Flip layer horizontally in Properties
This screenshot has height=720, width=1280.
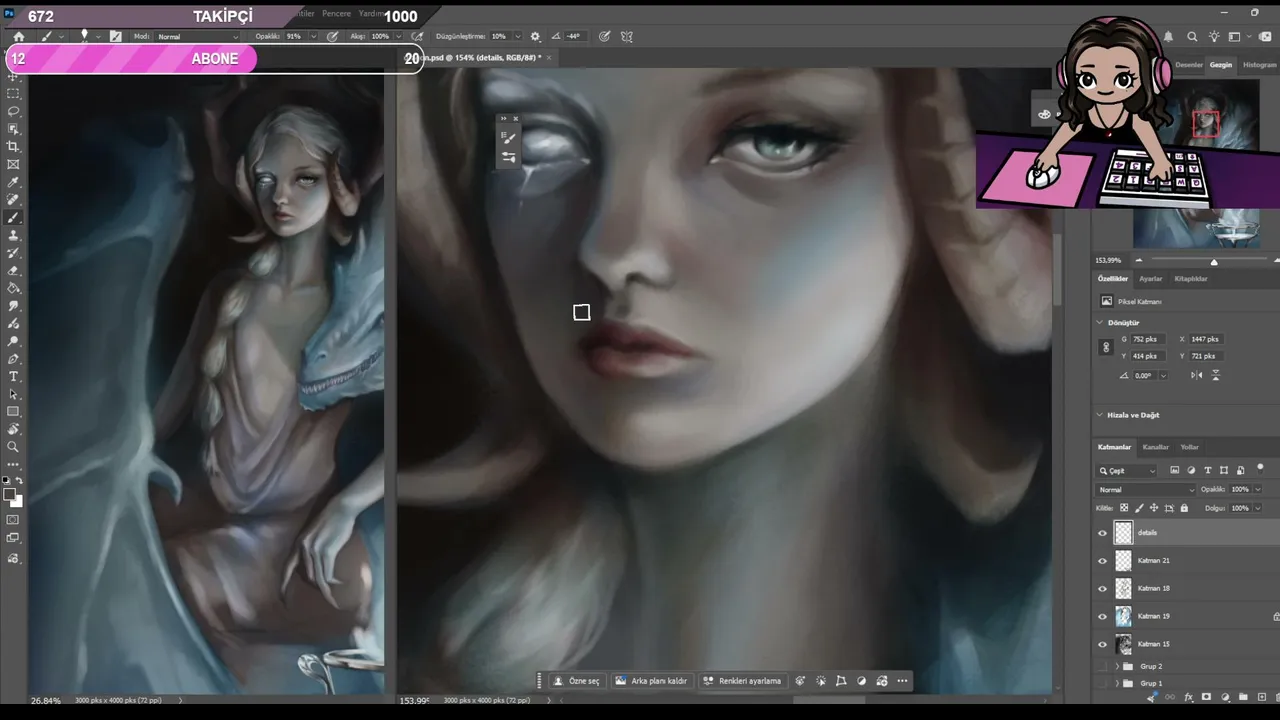1197,375
